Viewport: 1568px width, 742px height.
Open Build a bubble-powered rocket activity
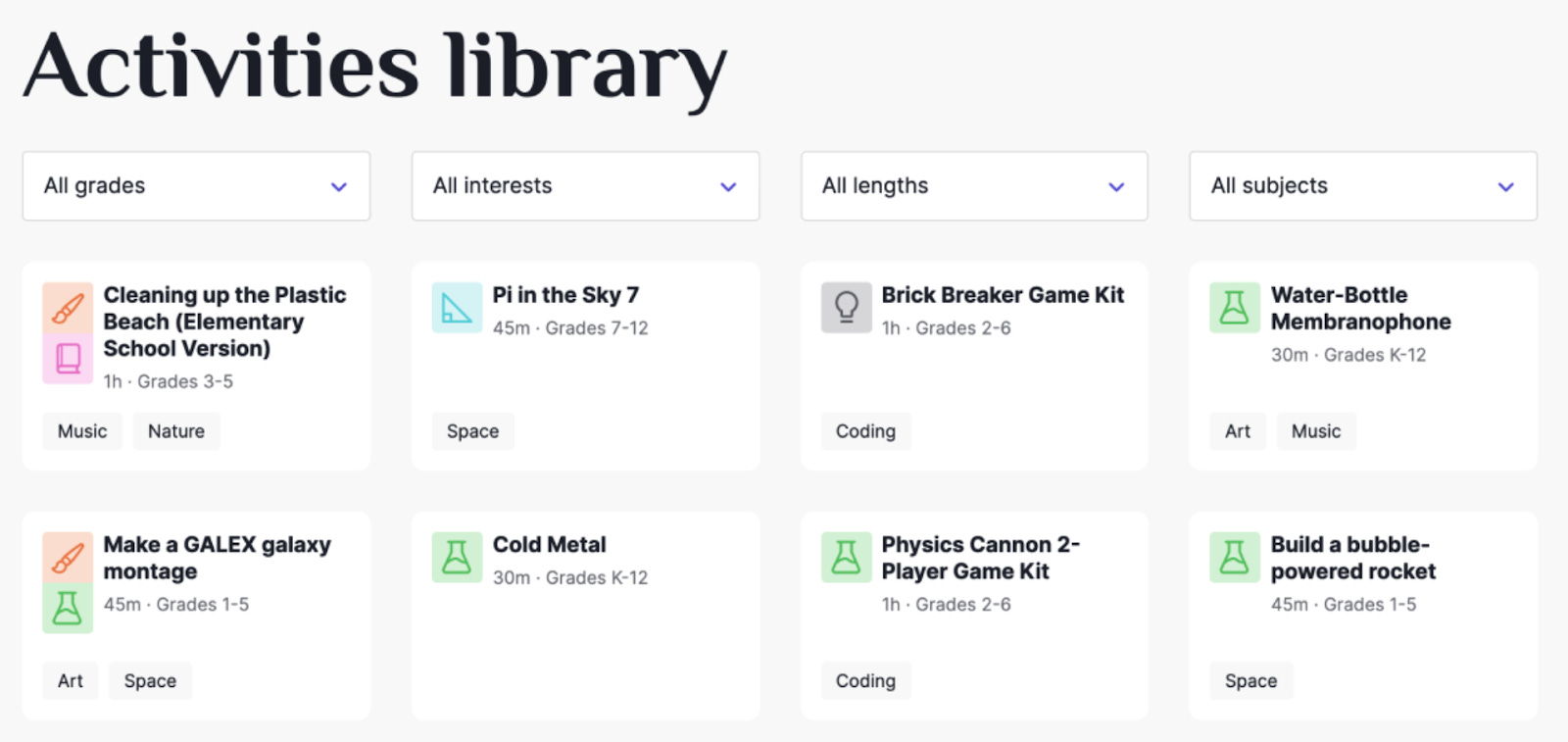tap(1352, 558)
